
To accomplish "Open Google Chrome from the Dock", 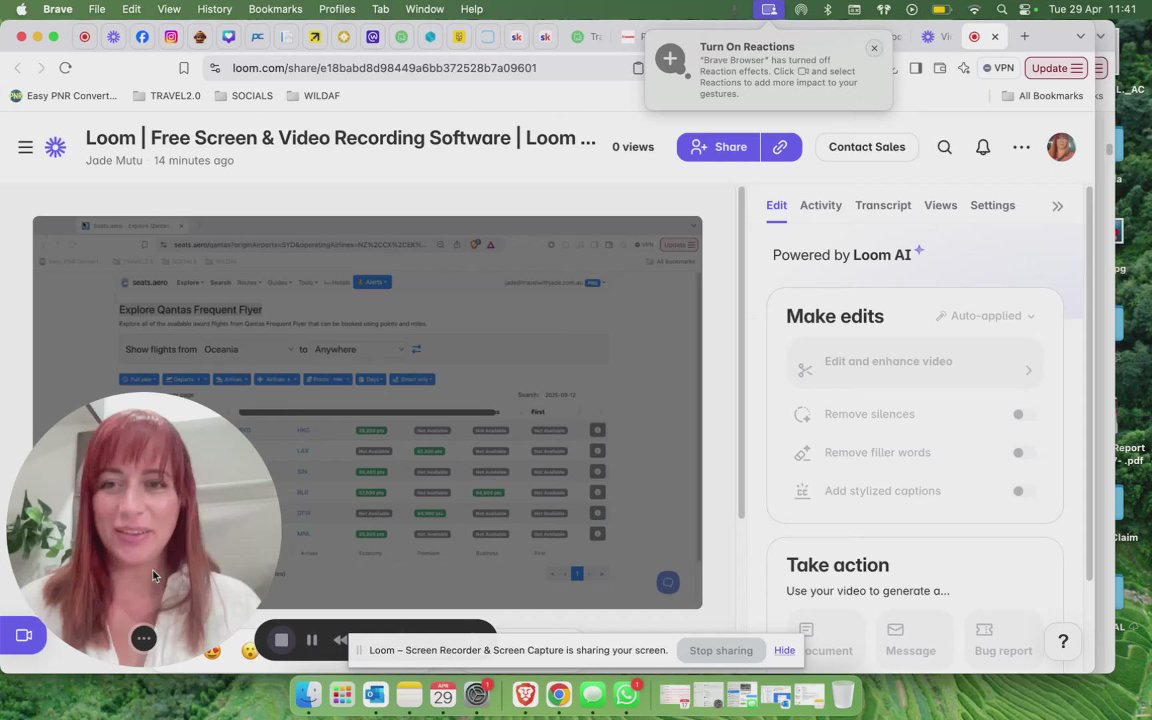I will (559, 694).
